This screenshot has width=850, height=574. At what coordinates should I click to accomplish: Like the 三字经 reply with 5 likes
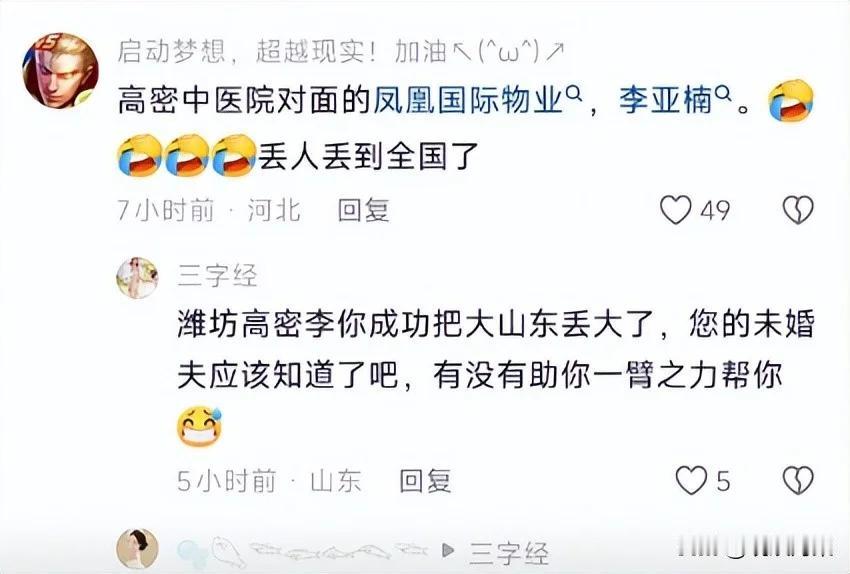click(x=691, y=480)
